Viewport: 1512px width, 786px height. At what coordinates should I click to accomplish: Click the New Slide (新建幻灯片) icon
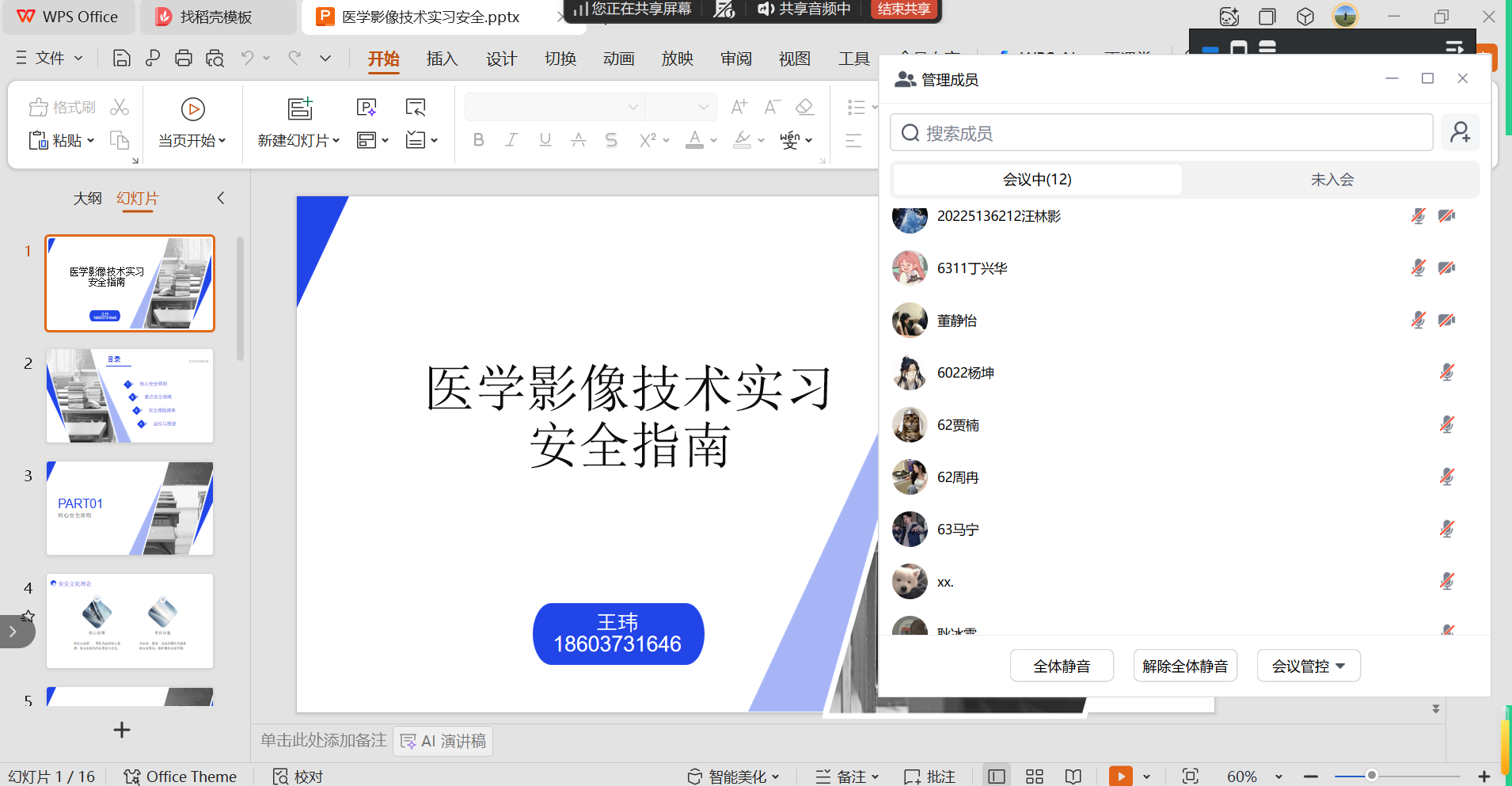(299, 108)
